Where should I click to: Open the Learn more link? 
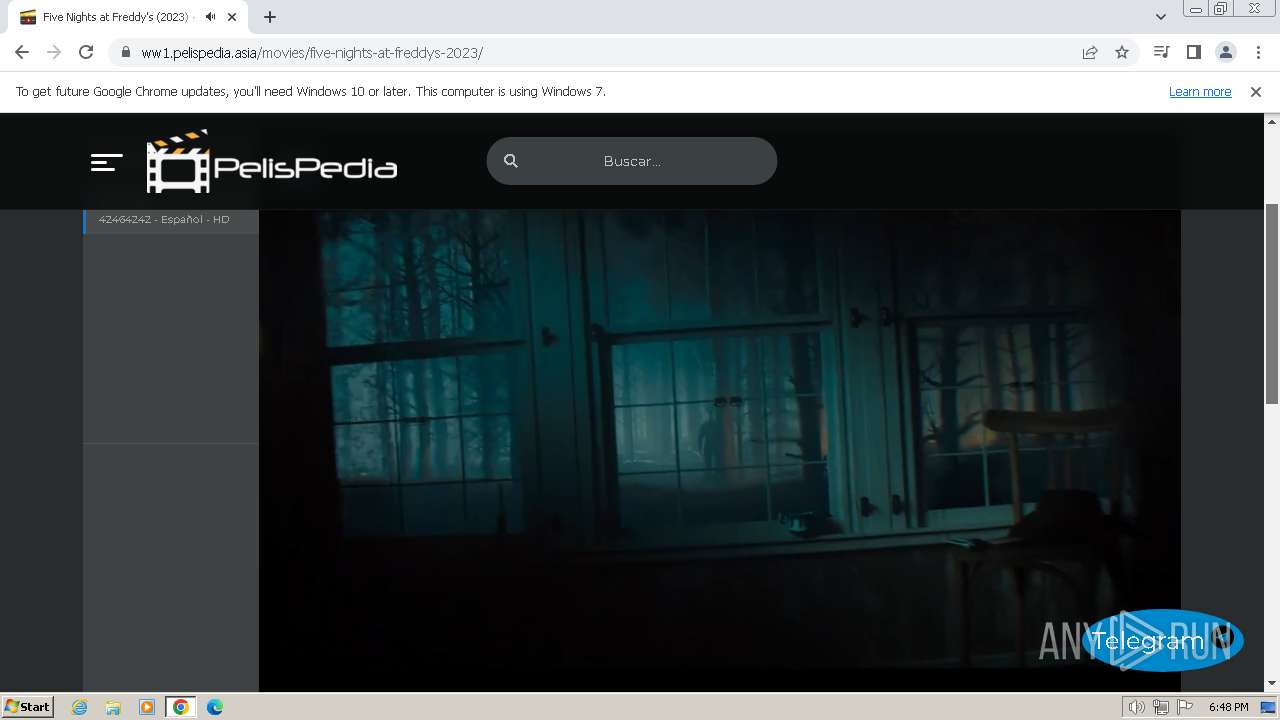[1200, 91]
